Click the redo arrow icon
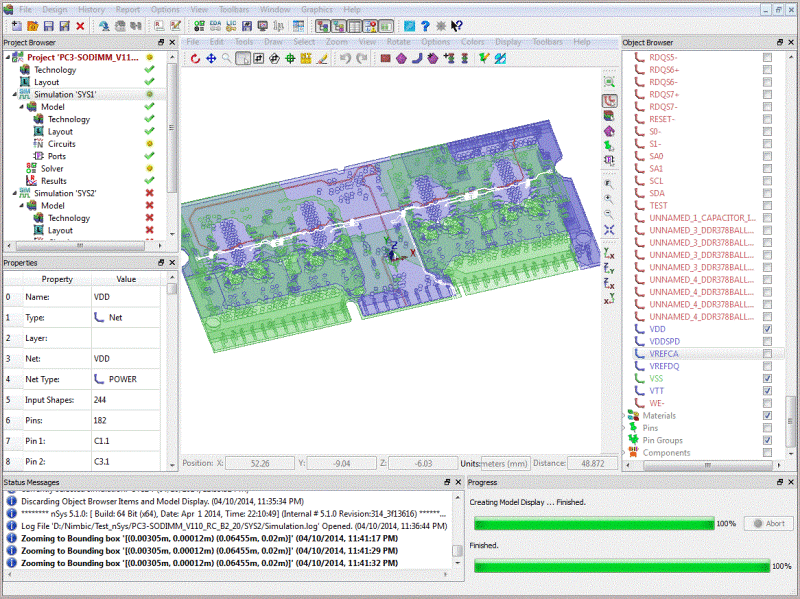Image resolution: width=800 pixels, height=599 pixels. tap(362, 59)
